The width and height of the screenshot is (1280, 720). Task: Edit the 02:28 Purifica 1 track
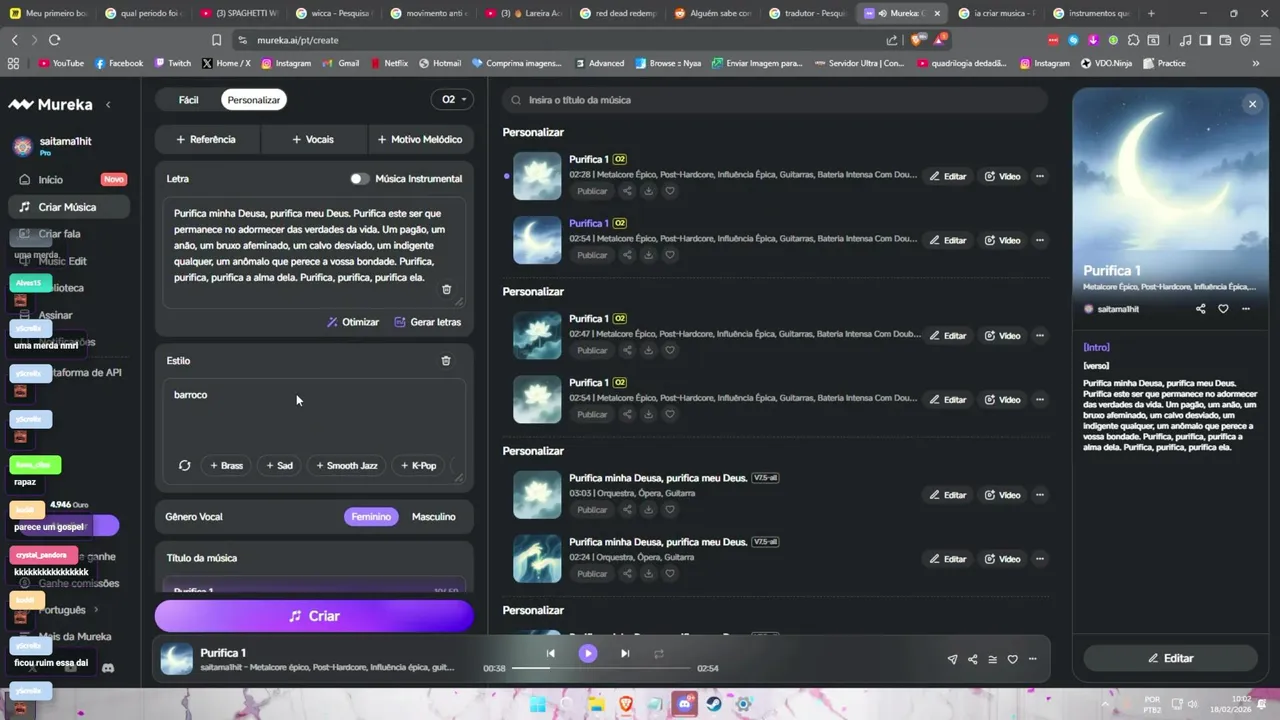(x=948, y=176)
